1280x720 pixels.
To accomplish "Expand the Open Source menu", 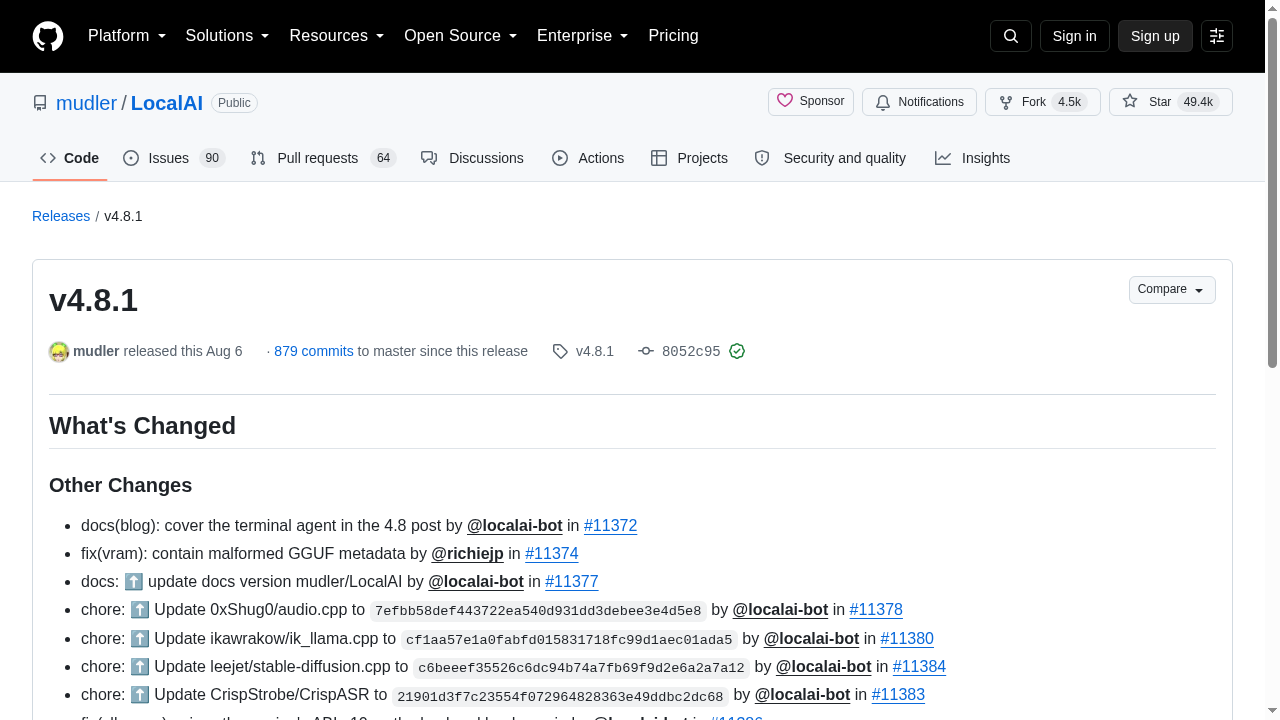I will 461,36.
